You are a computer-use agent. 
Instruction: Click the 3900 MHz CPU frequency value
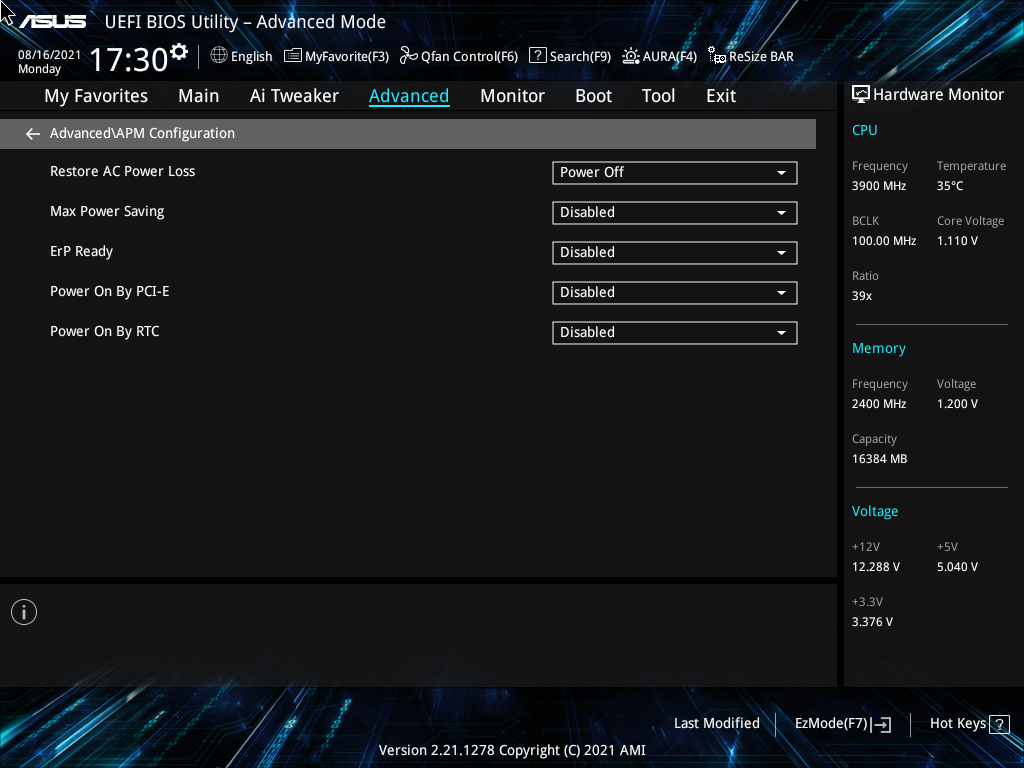click(x=879, y=186)
